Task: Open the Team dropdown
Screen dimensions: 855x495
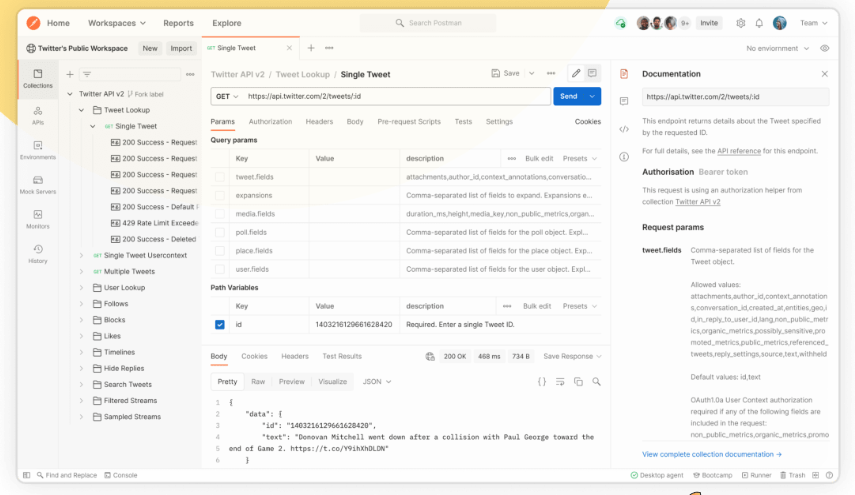Action: (814, 23)
